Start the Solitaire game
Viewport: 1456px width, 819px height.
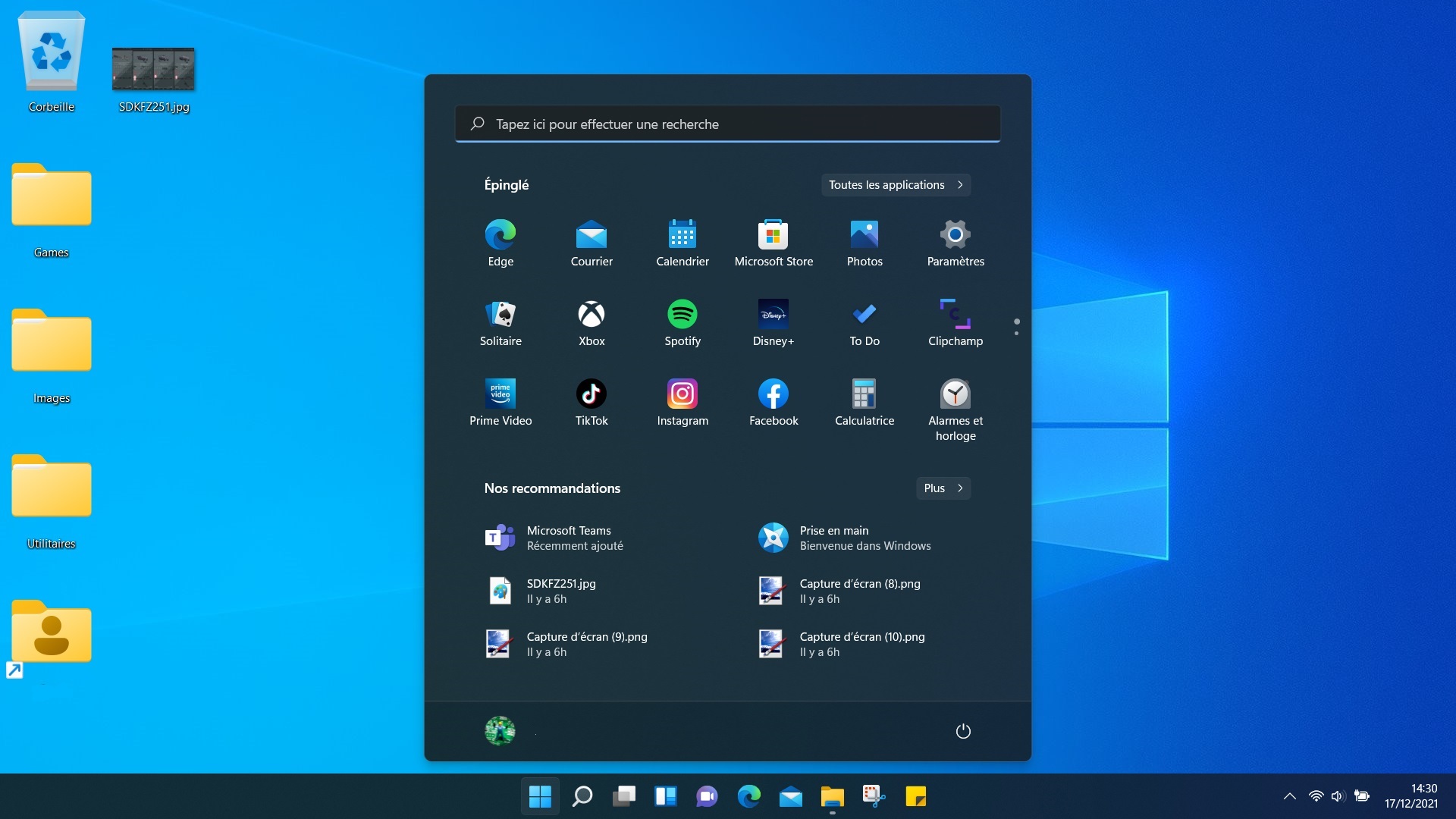[500, 322]
